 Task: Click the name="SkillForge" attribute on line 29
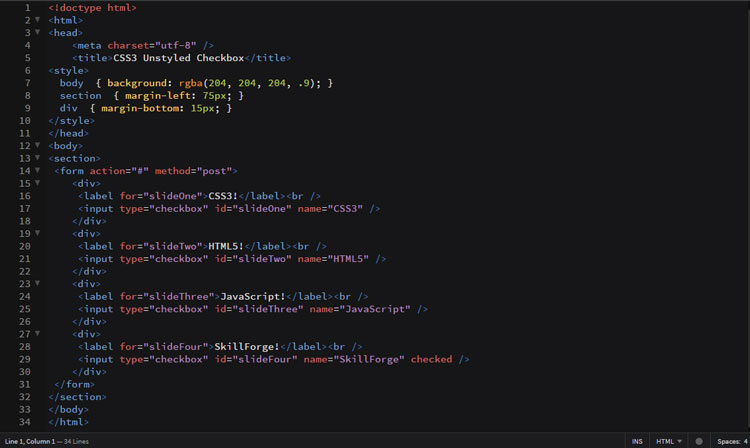(354, 359)
